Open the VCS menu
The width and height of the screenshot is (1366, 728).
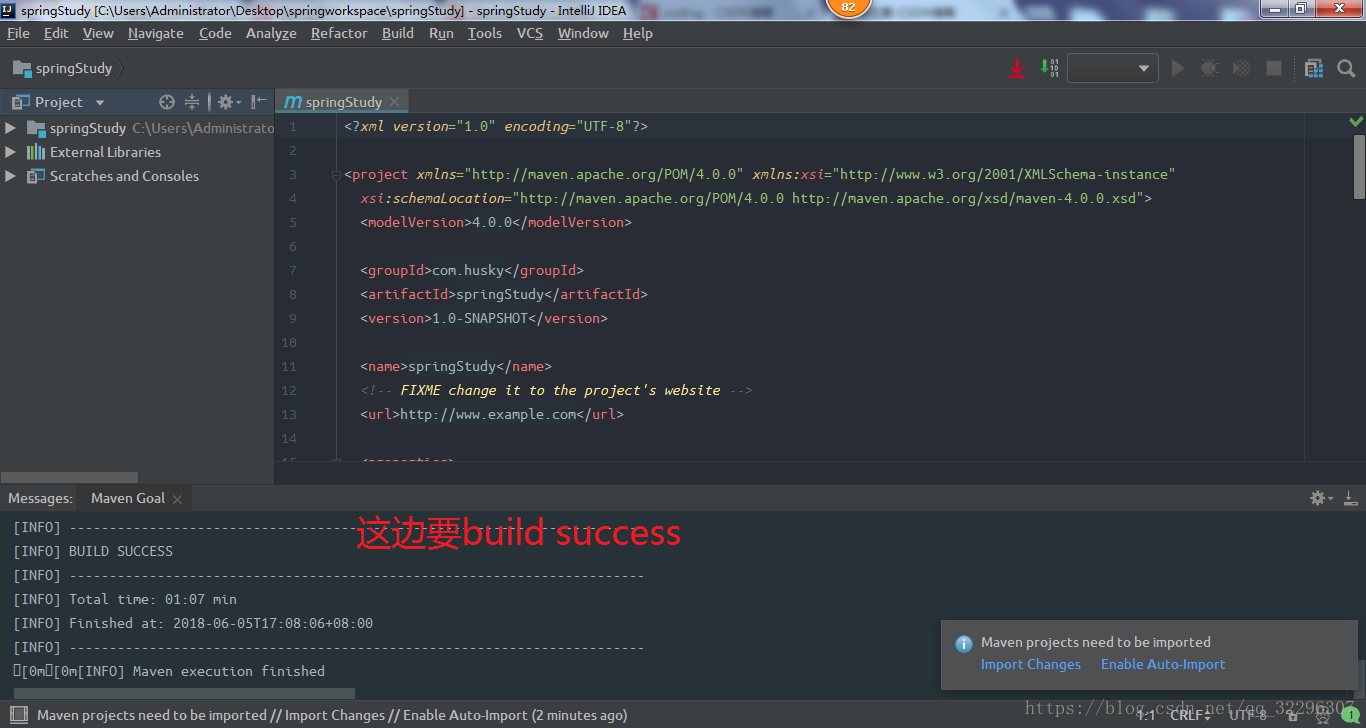point(530,33)
